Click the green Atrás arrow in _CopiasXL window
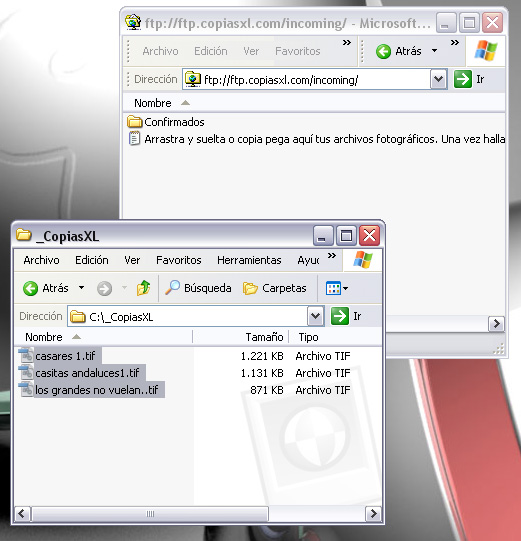This screenshot has height=541, width=521. pyautogui.click(x=30, y=288)
